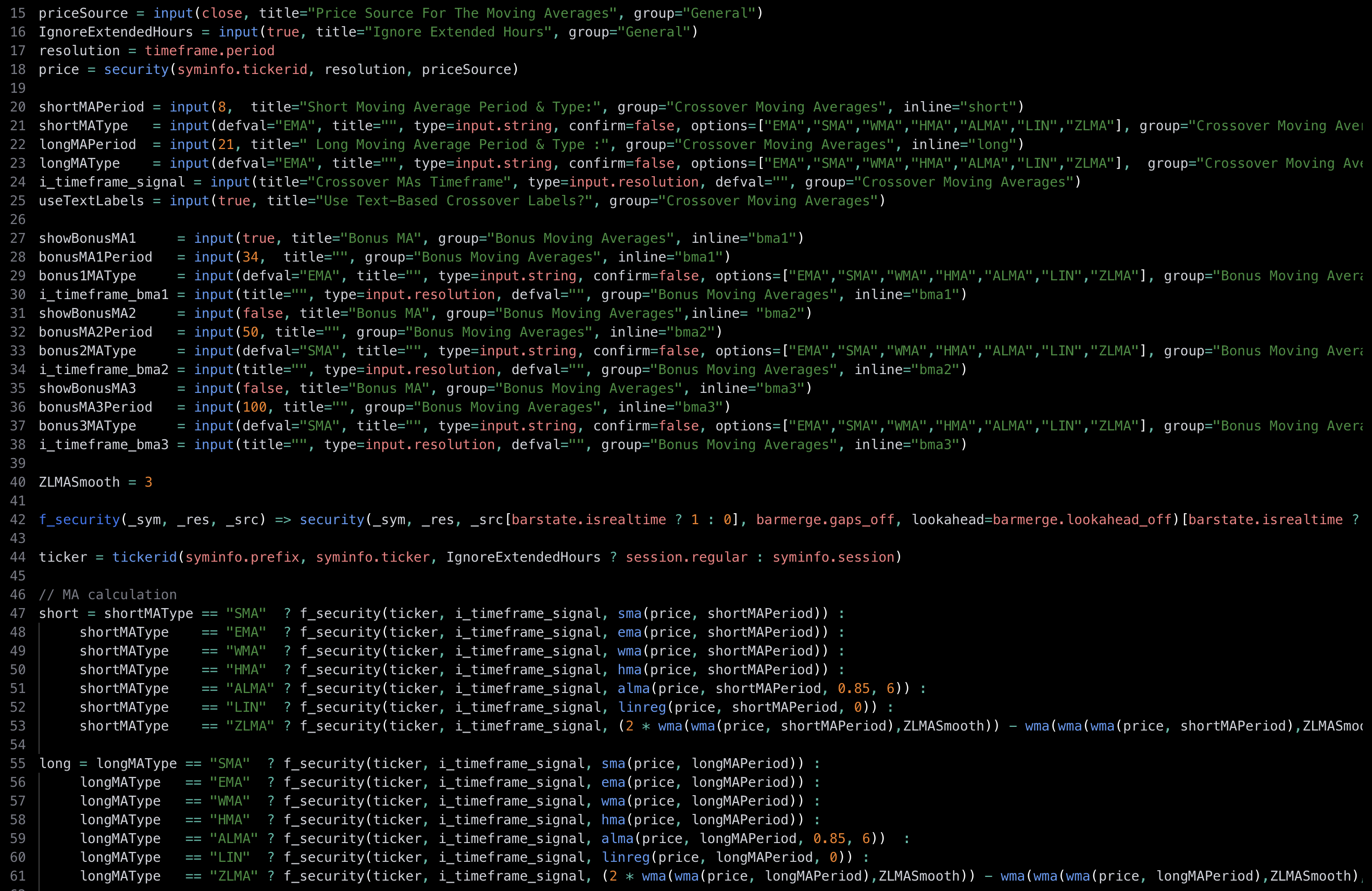Click f_security function definition on line 42
The width and height of the screenshot is (1372, 891).
point(80,519)
